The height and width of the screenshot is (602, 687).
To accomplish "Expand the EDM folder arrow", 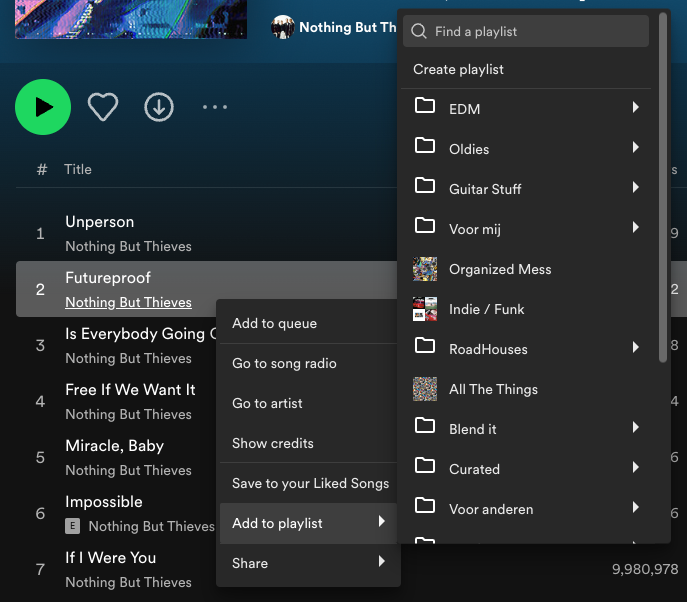I will (636, 107).
